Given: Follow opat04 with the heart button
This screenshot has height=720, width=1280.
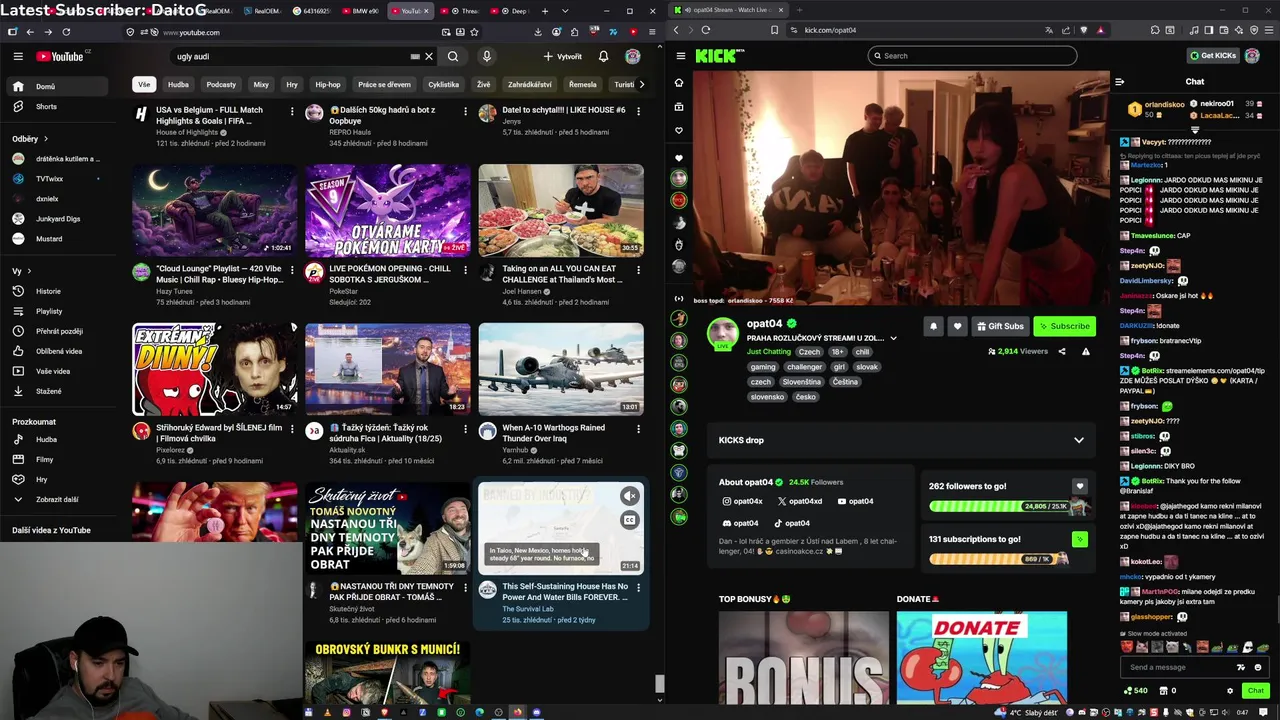Looking at the screenshot, I should pos(957,326).
